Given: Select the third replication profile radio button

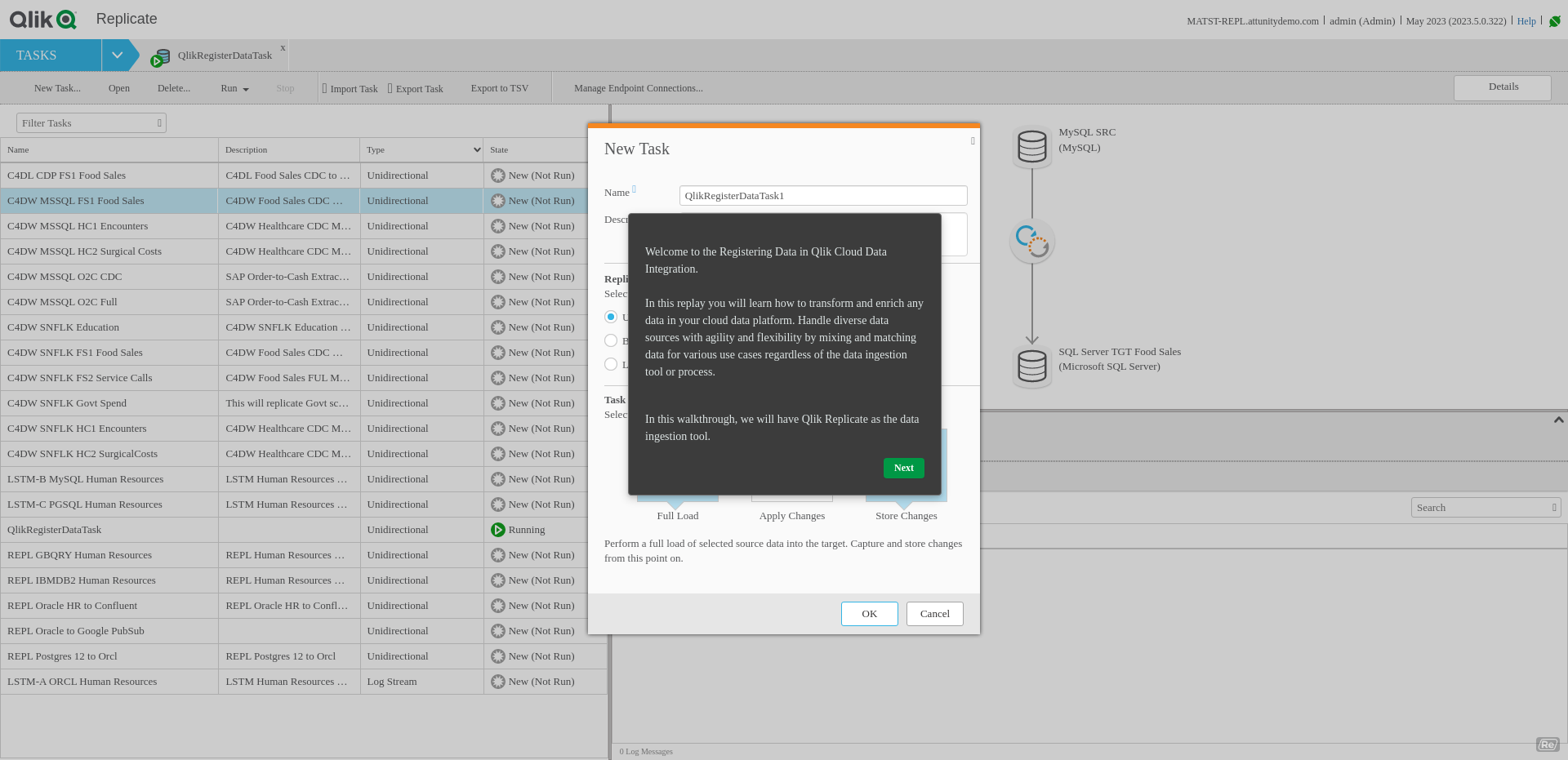Looking at the screenshot, I should [611, 364].
